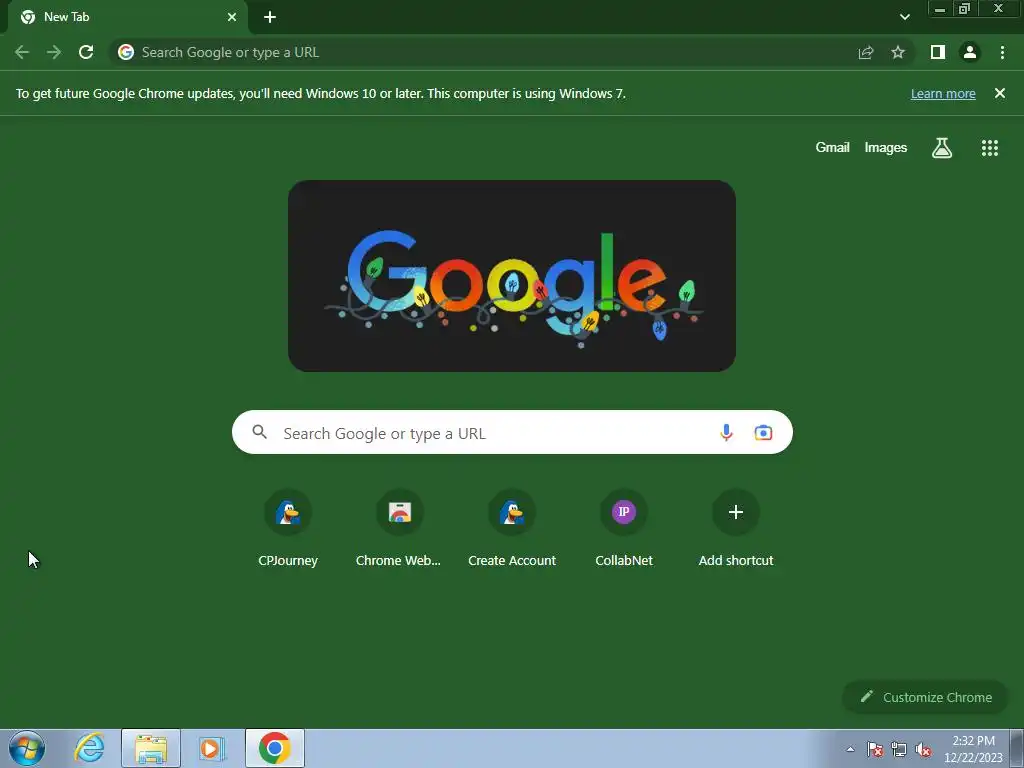Select the Chrome taskbar button
Viewport: 1024px width, 768px height.
tap(275, 748)
